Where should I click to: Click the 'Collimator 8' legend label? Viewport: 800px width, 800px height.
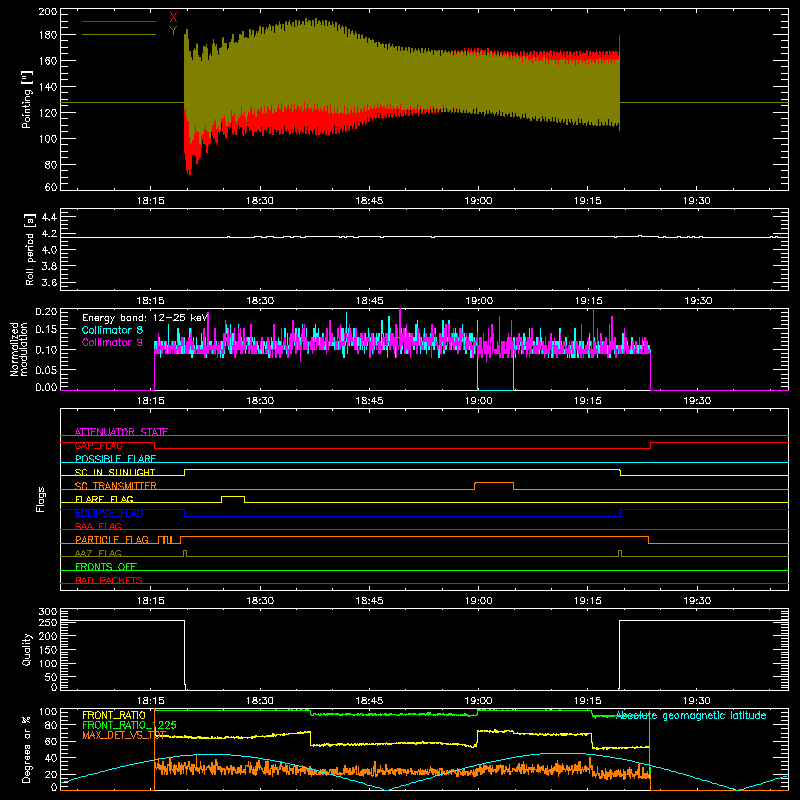(x=112, y=330)
